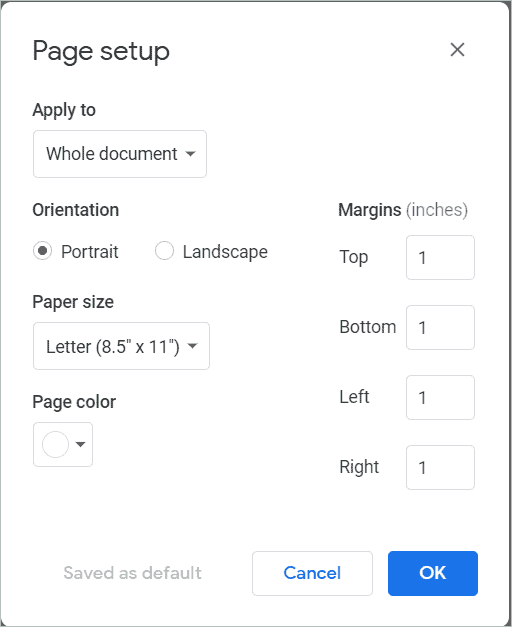The height and width of the screenshot is (627, 512).
Task: Close the Page setup dialog
Action: coord(457,50)
